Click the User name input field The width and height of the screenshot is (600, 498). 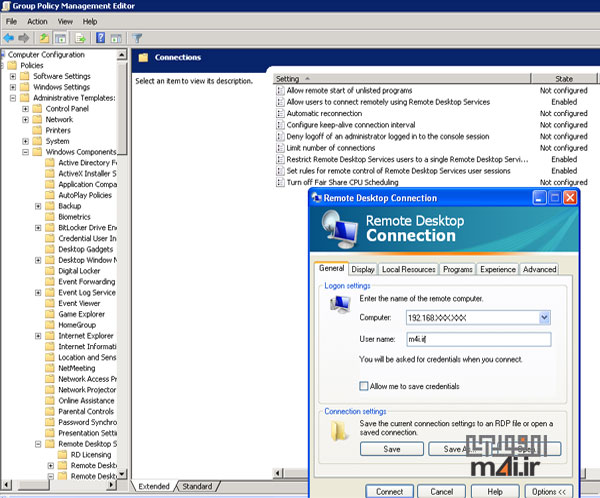pos(479,339)
